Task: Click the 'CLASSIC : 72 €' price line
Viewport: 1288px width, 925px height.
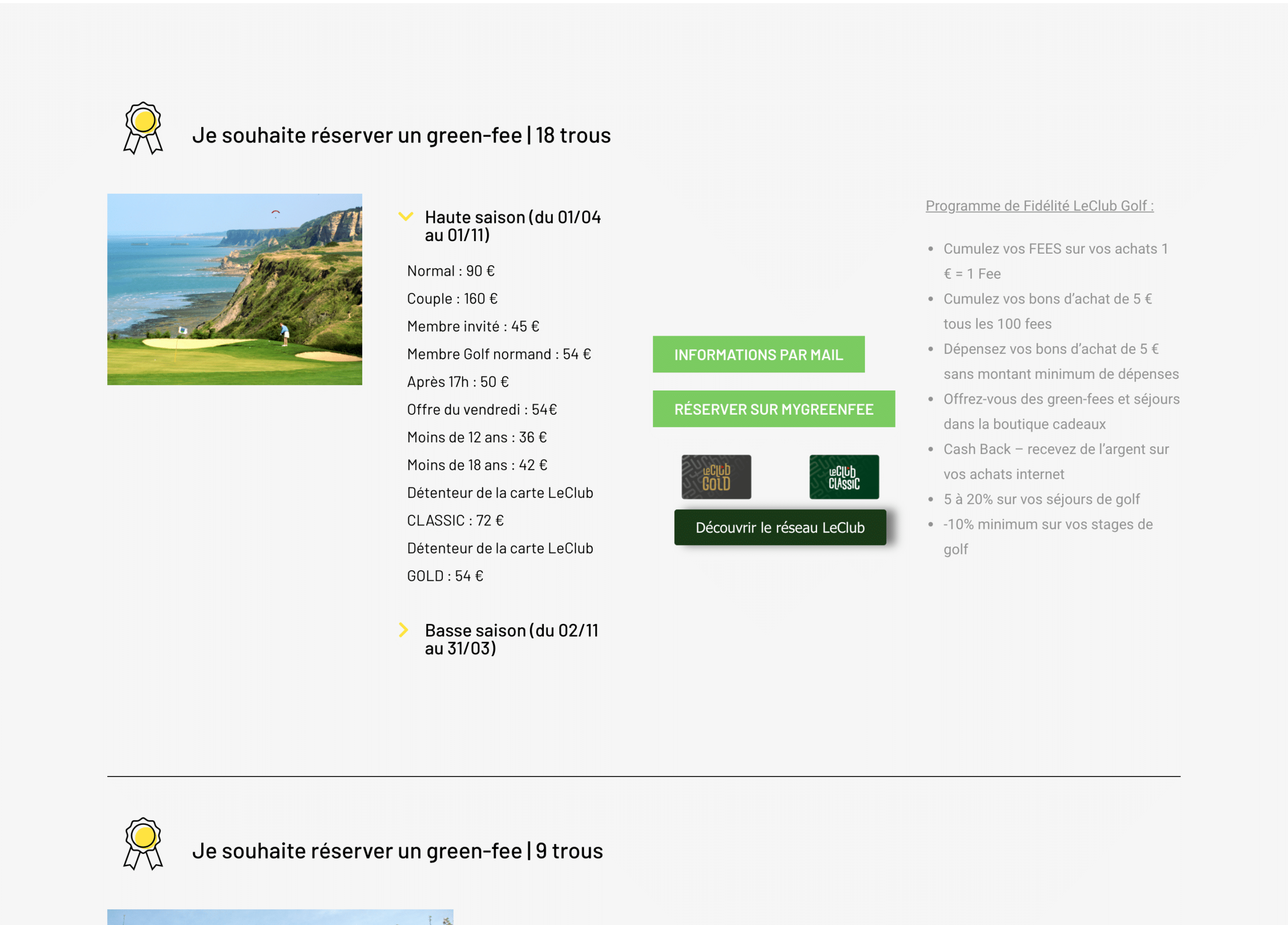Action: (x=455, y=520)
